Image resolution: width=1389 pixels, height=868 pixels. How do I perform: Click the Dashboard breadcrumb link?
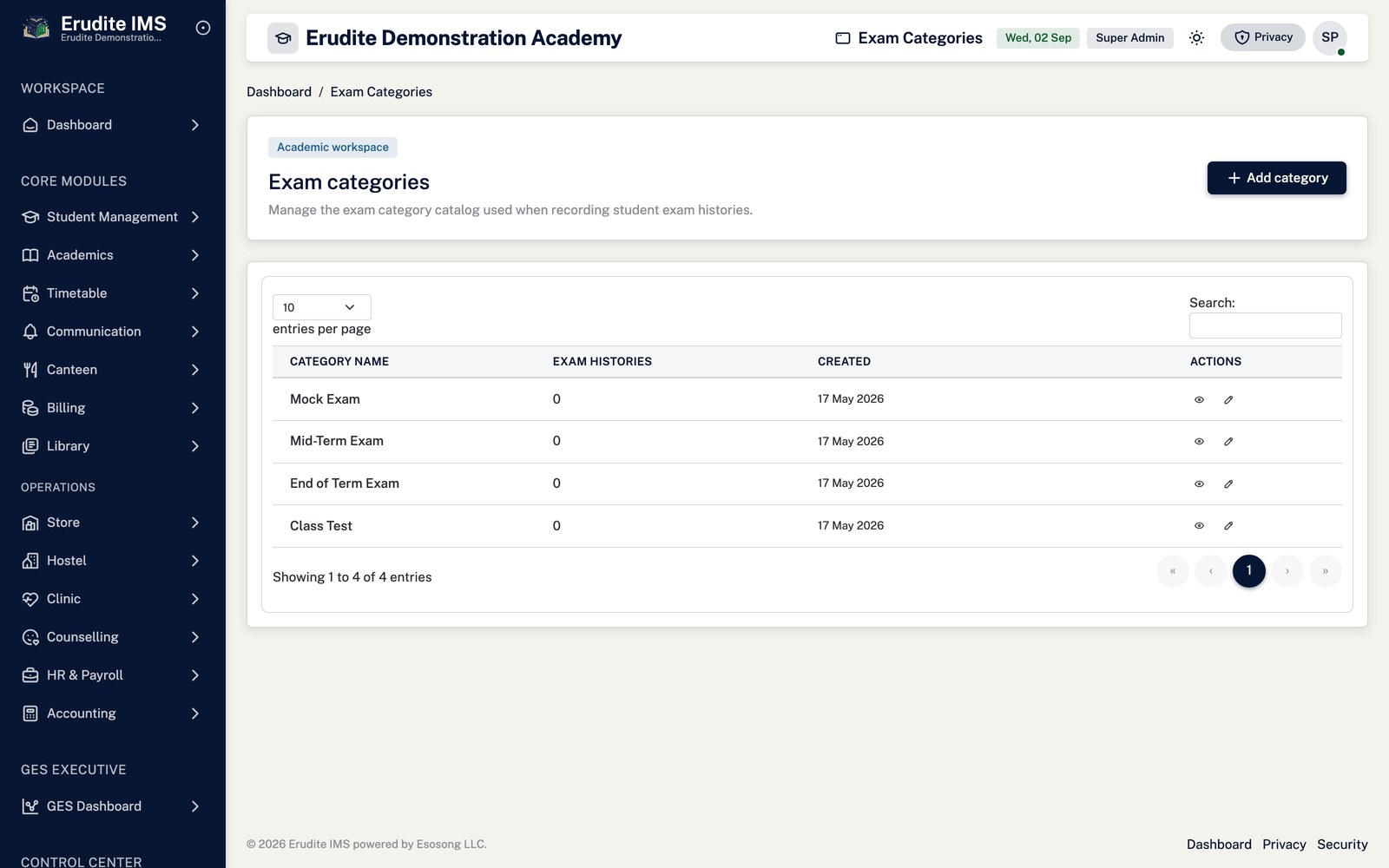pos(279,92)
